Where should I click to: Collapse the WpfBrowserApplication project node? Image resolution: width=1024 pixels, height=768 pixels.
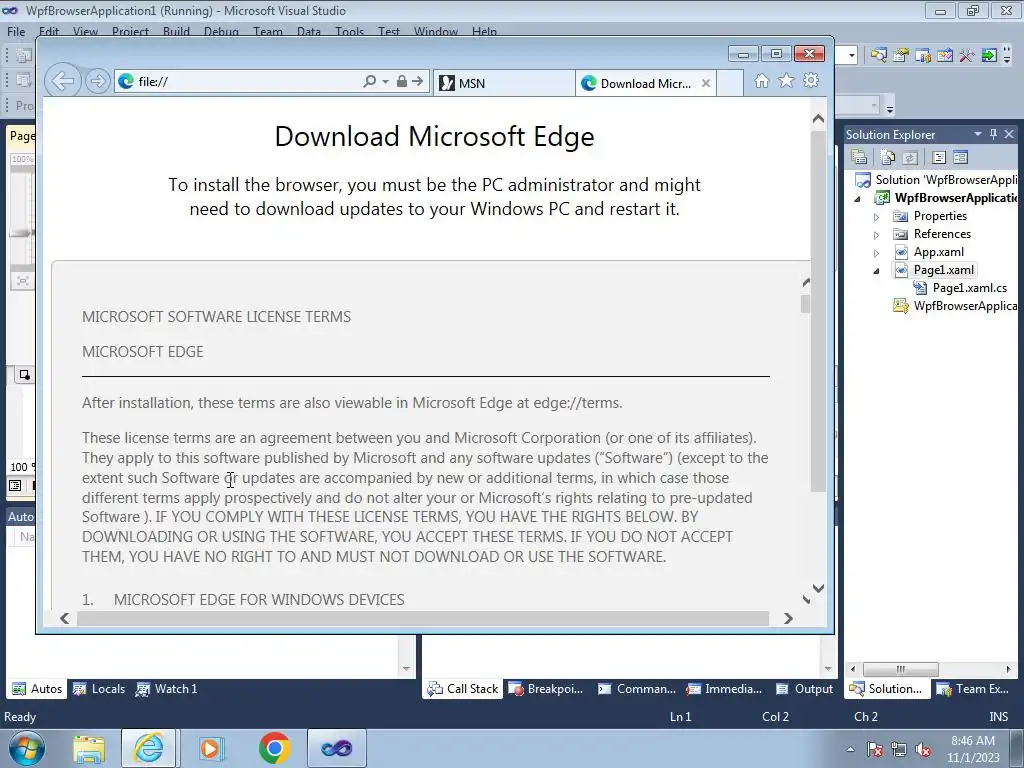tap(858, 199)
